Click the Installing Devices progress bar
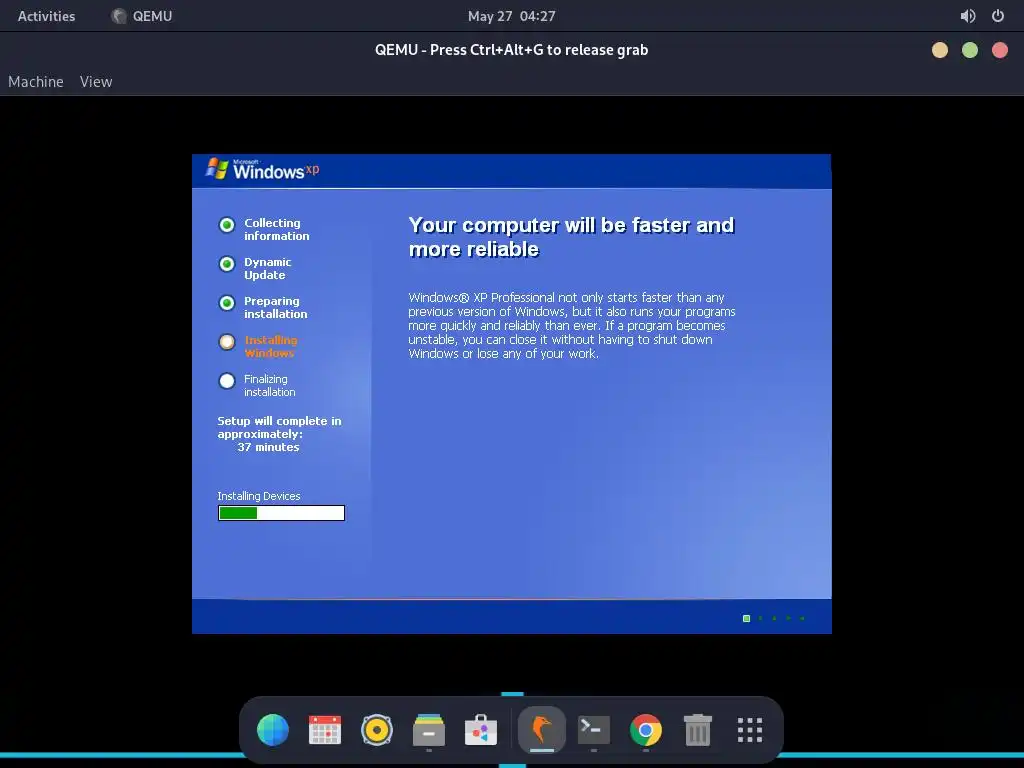The image size is (1024, 768). pyautogui.click(x=281, y=513)
